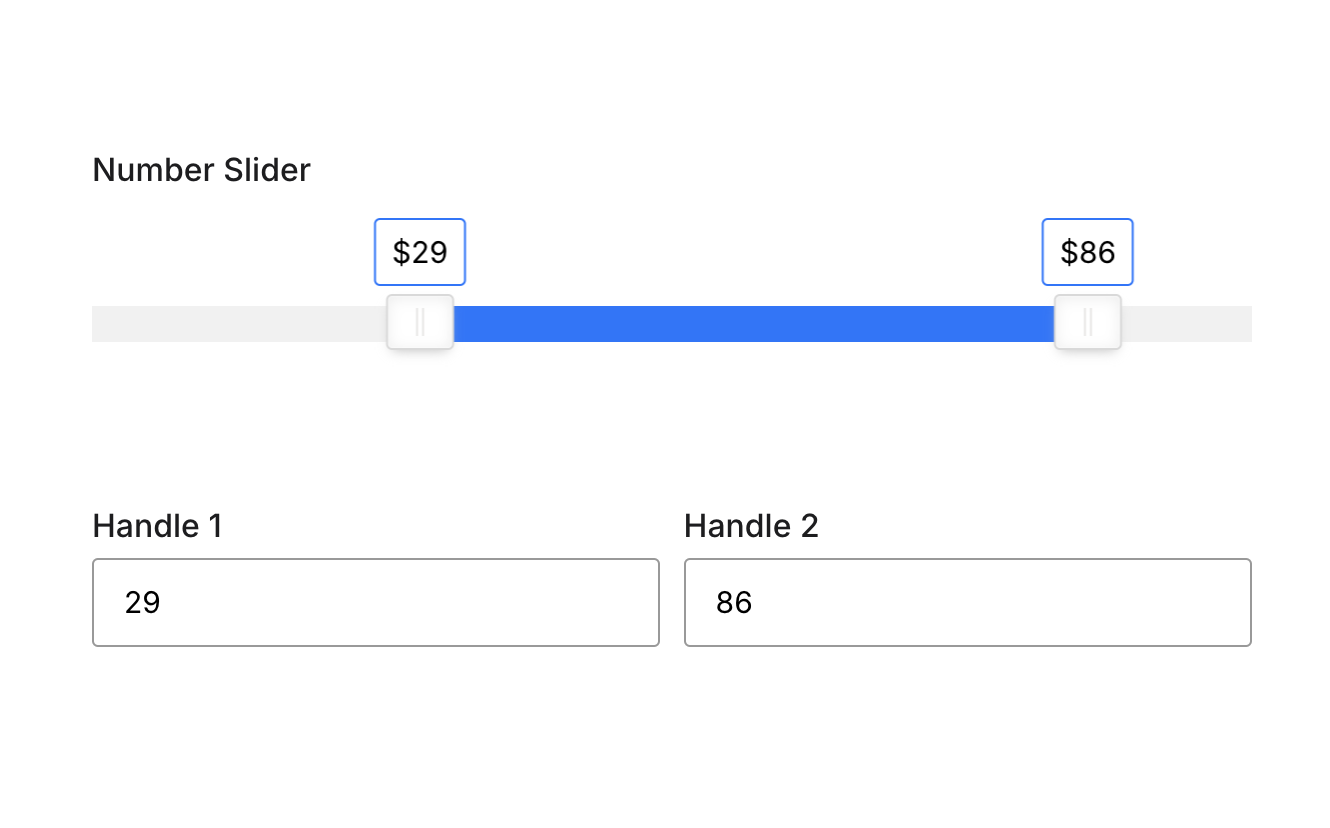The image size is (1330, 828).
Task: Click blue track just beside the $29 handle
Action: point(470,324)
